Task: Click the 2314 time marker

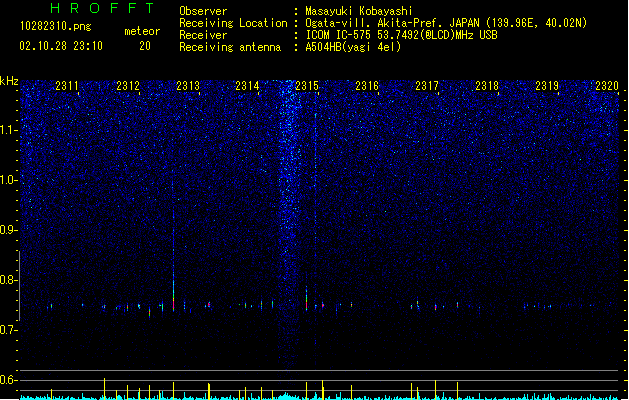Action: tap(247, 85)
